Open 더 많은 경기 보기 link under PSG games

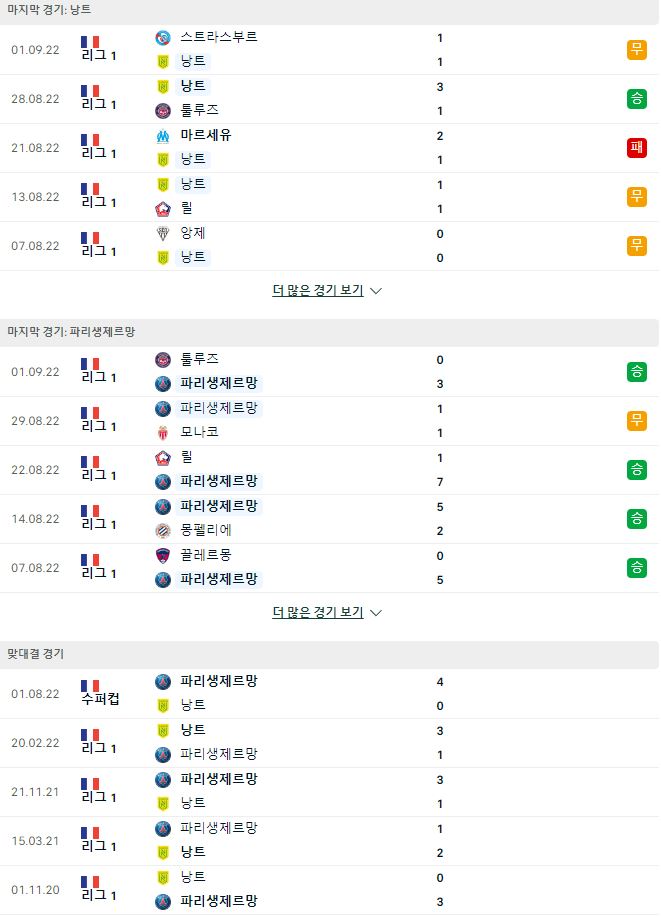pyautogui.click(x=318, y=612)
